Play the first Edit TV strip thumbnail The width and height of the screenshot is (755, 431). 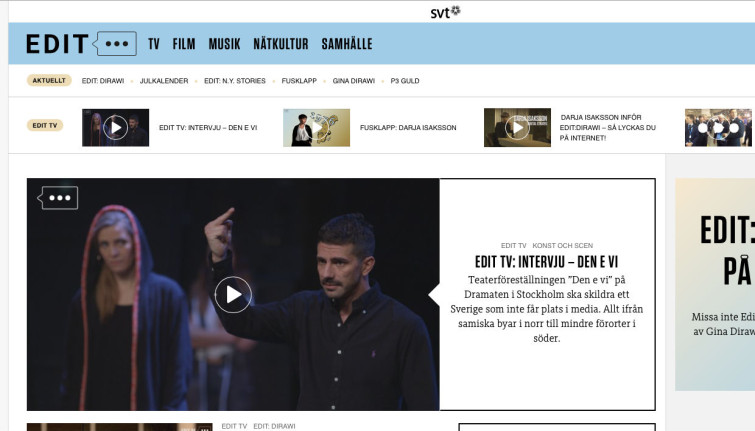pyautogui.click(x=115, y=128)
